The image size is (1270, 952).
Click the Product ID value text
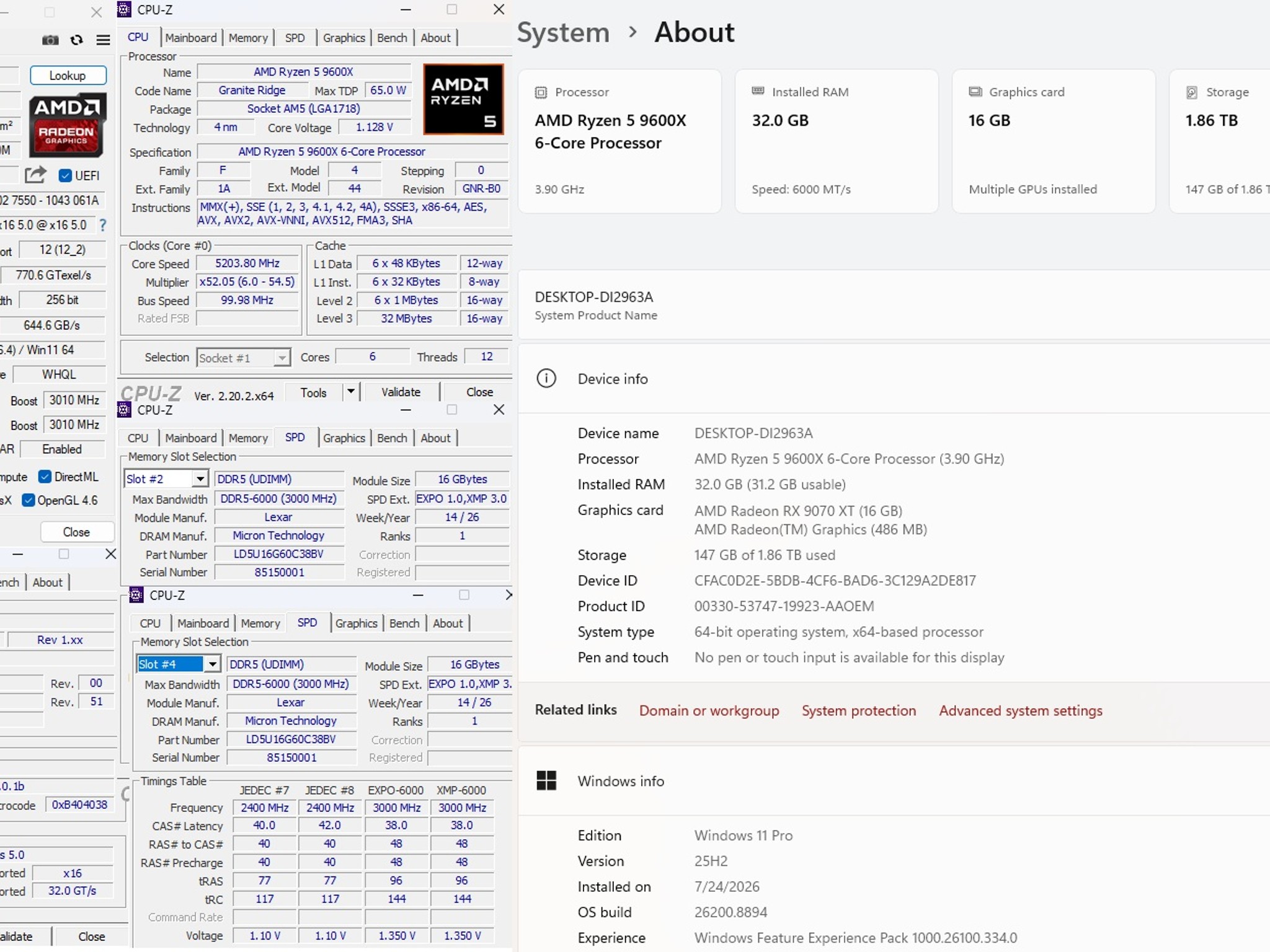pyautogui.click(x=784, y=606)
